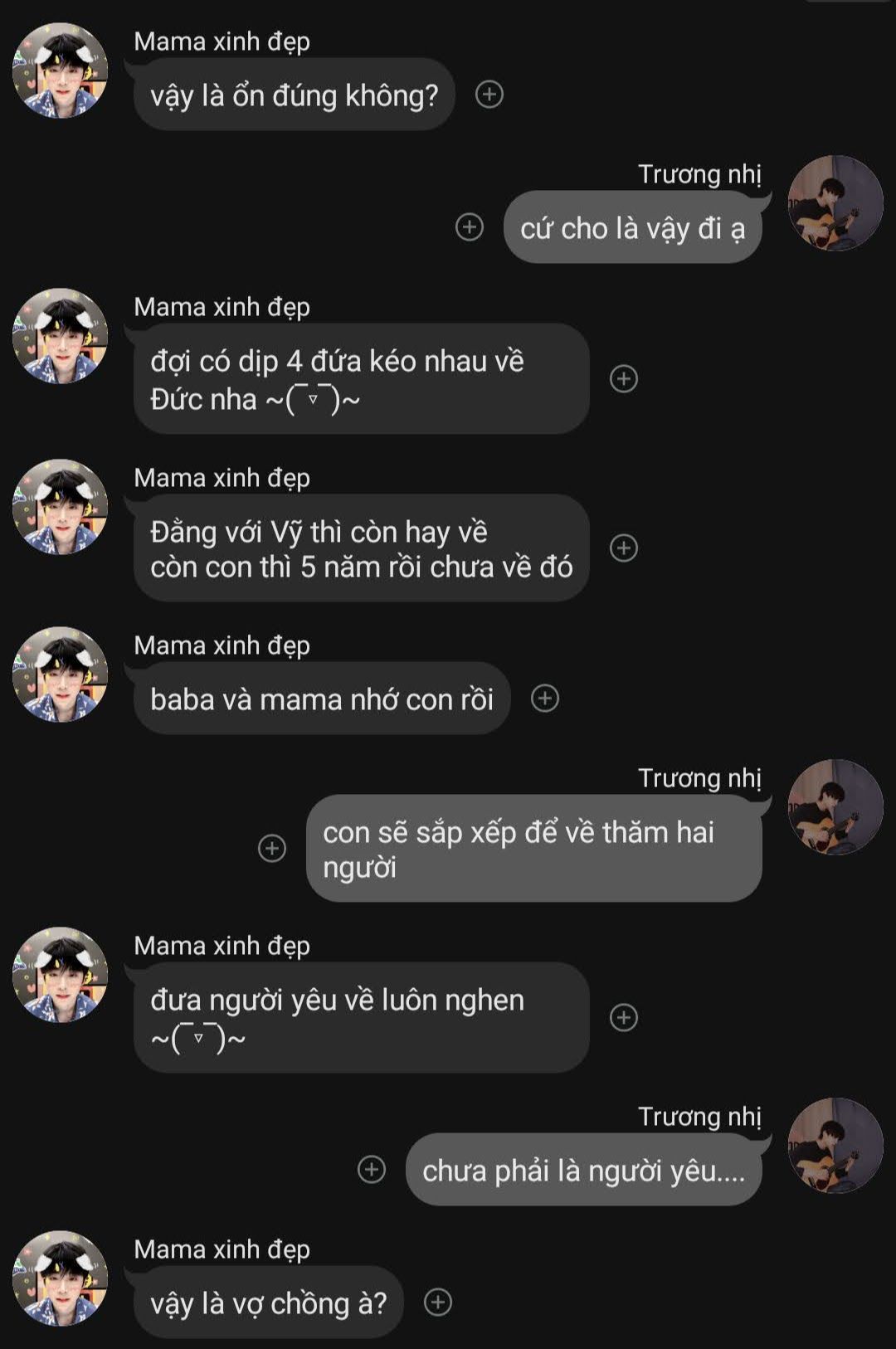Screen dimensions: 896x1349
Task: Click sender name "Mama xinh đẹp" above first message
Action: (x=222, y=41)
